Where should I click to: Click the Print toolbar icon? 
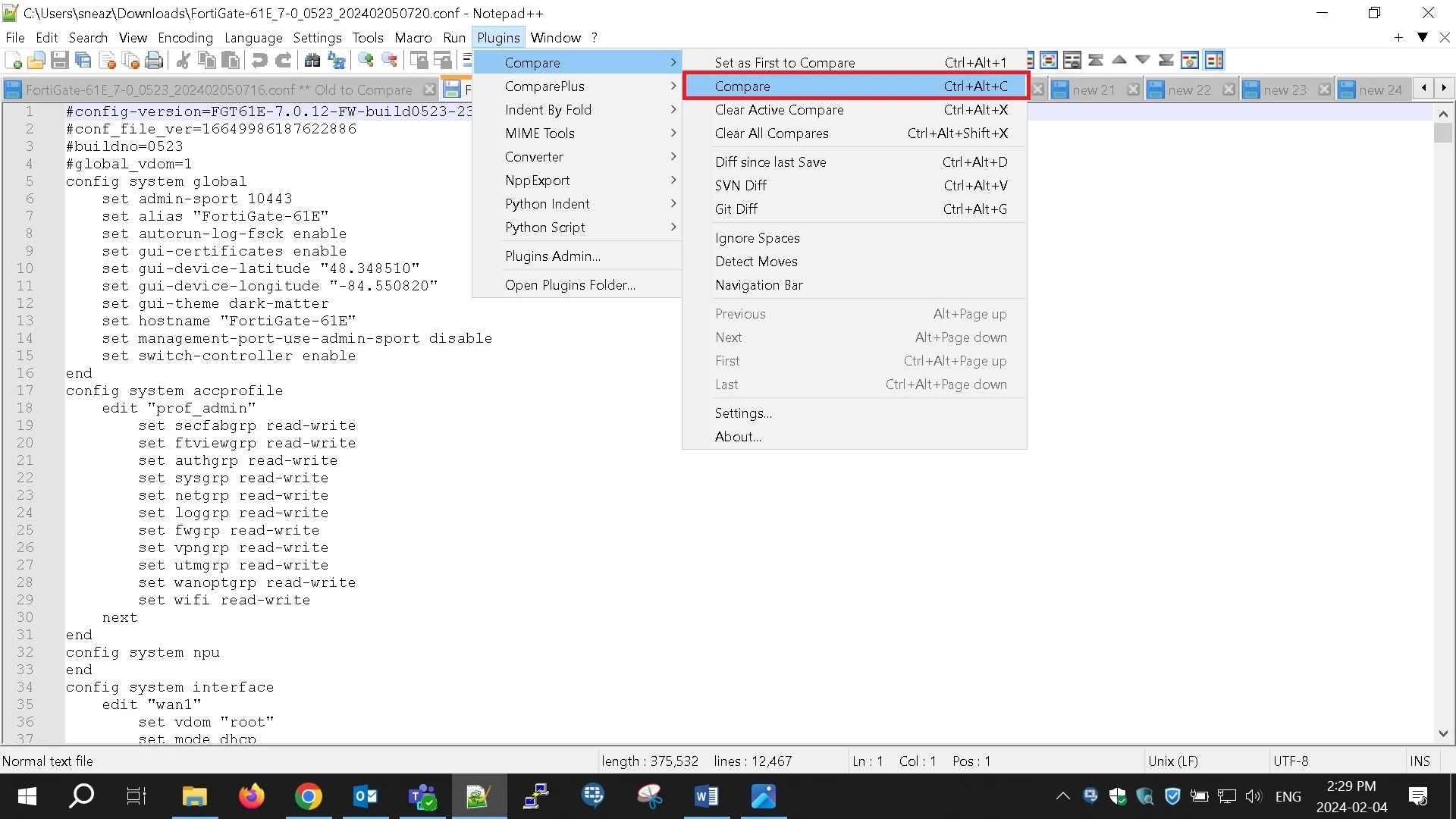[x=155, y=61]
